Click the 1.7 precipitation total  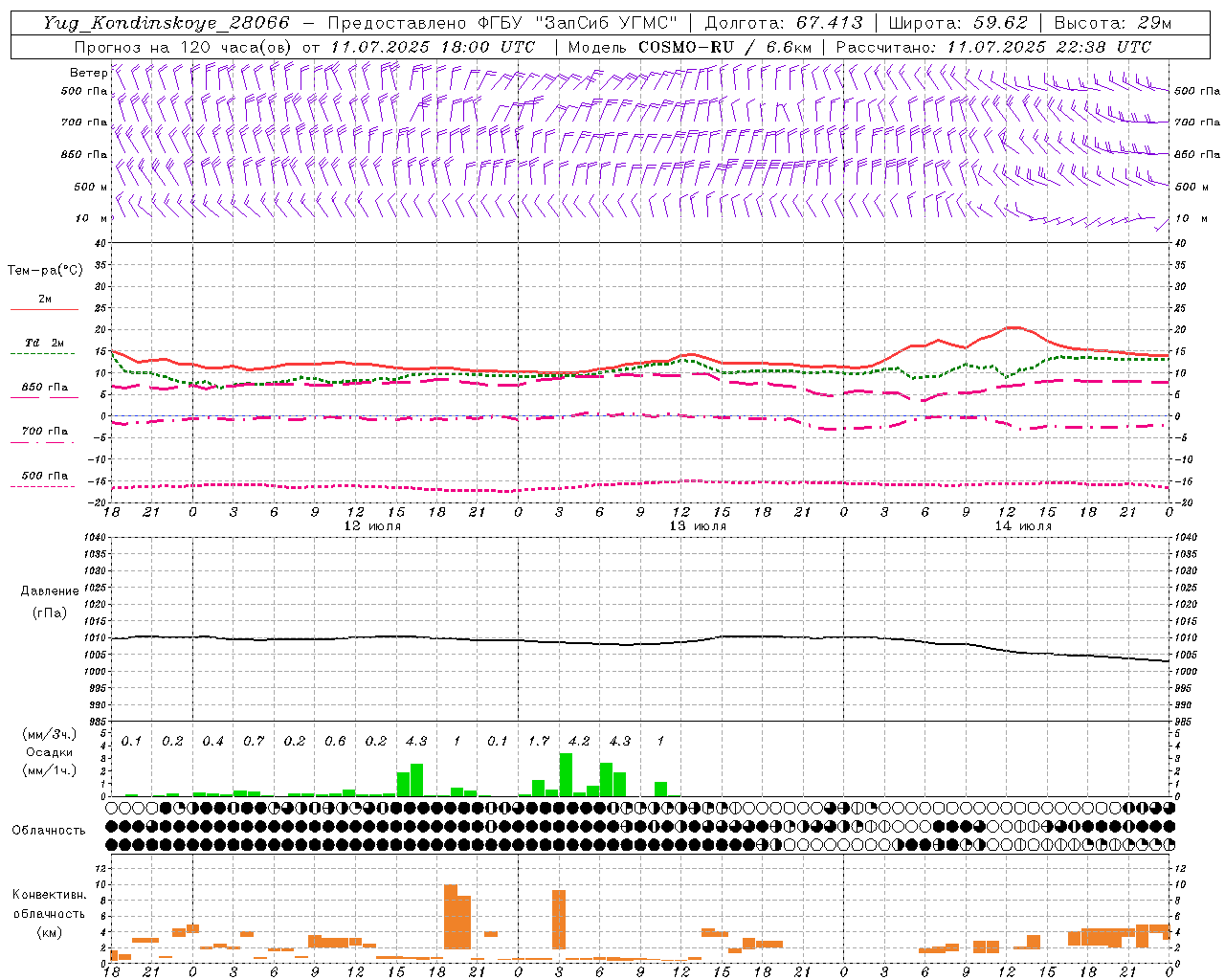click(x=539, y=742)
